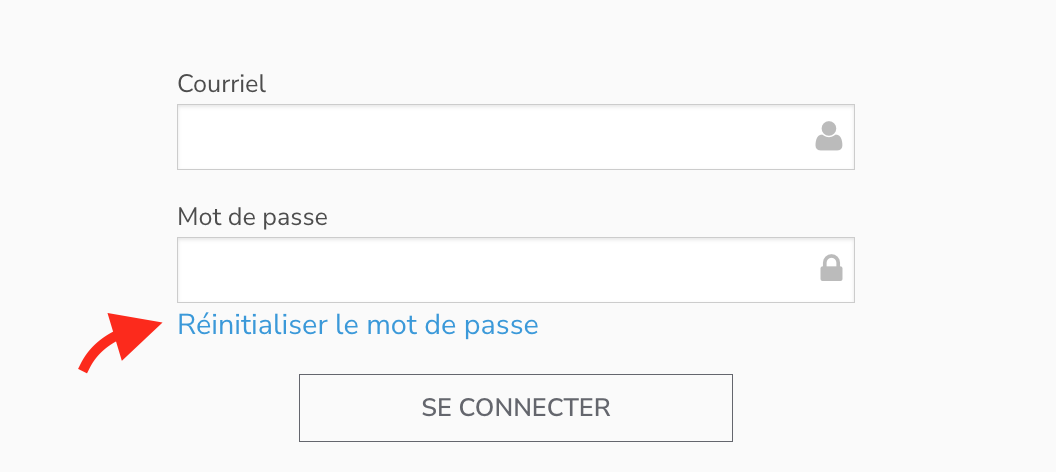Click the red arrow pointing at reset link
The image size is (1056, 472).
tap(120, 340)
